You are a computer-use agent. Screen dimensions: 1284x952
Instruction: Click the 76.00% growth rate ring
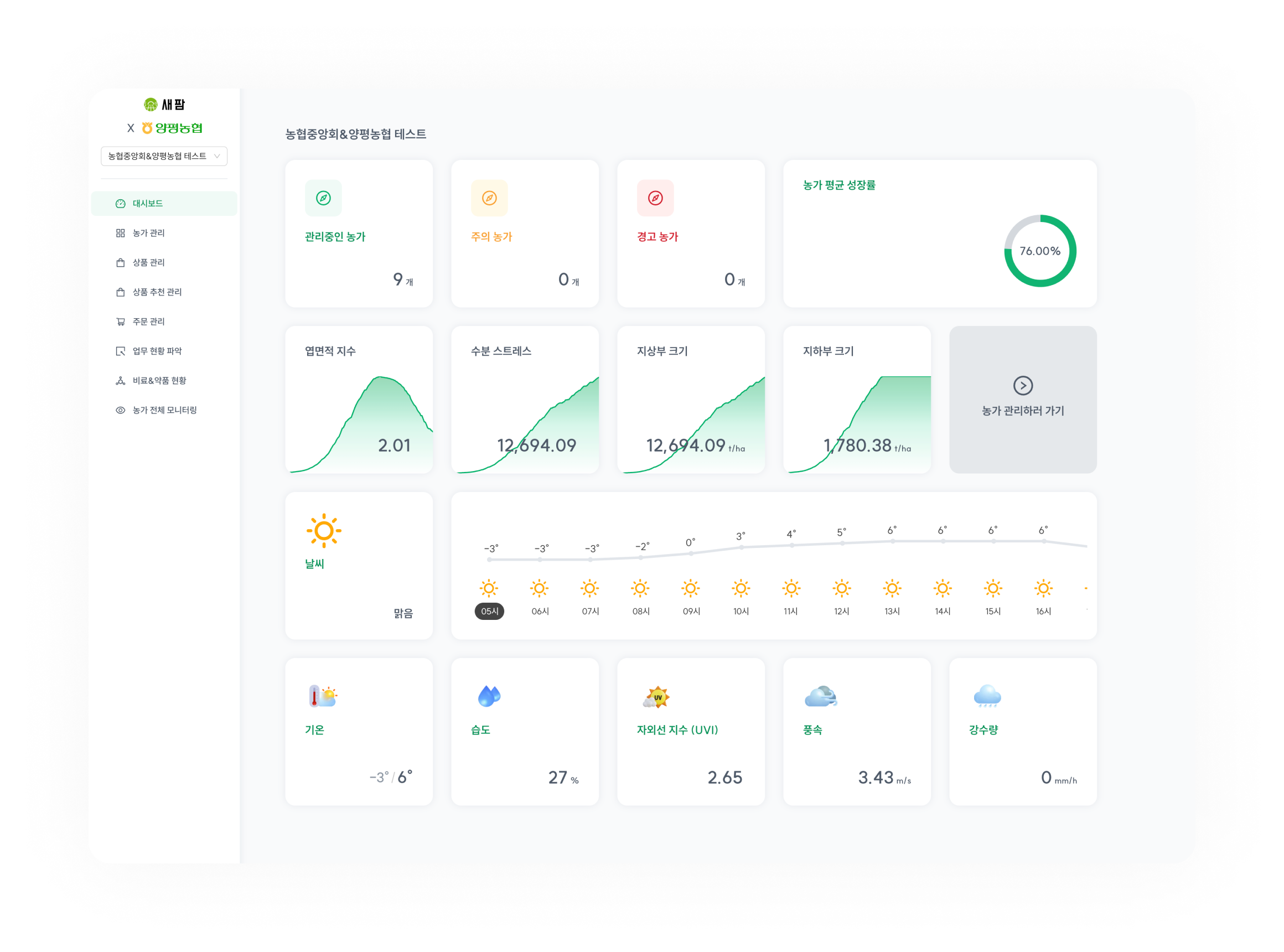(x=1040, y=251)
